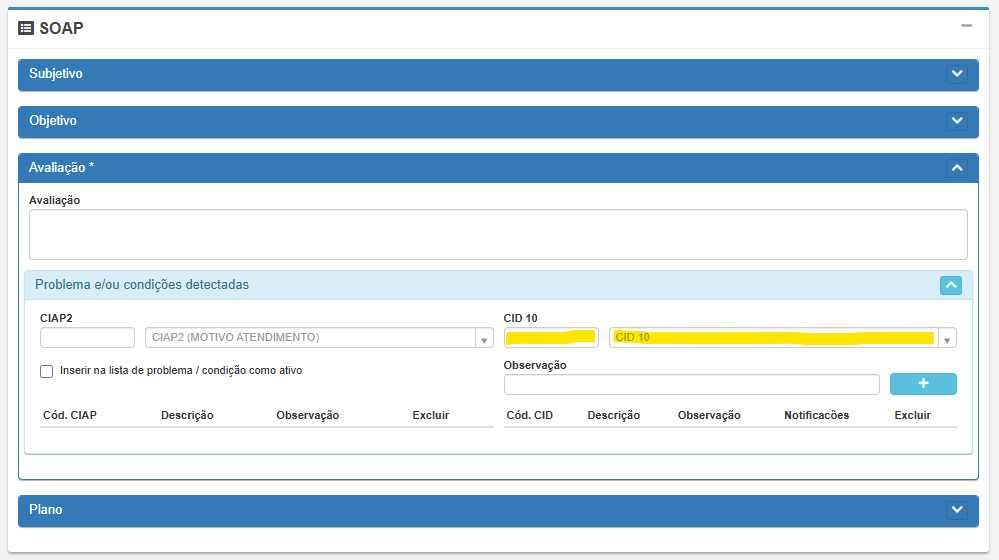999x560 pixels.
Task: Expand the Plano section chevron
Action: point(957,510)
